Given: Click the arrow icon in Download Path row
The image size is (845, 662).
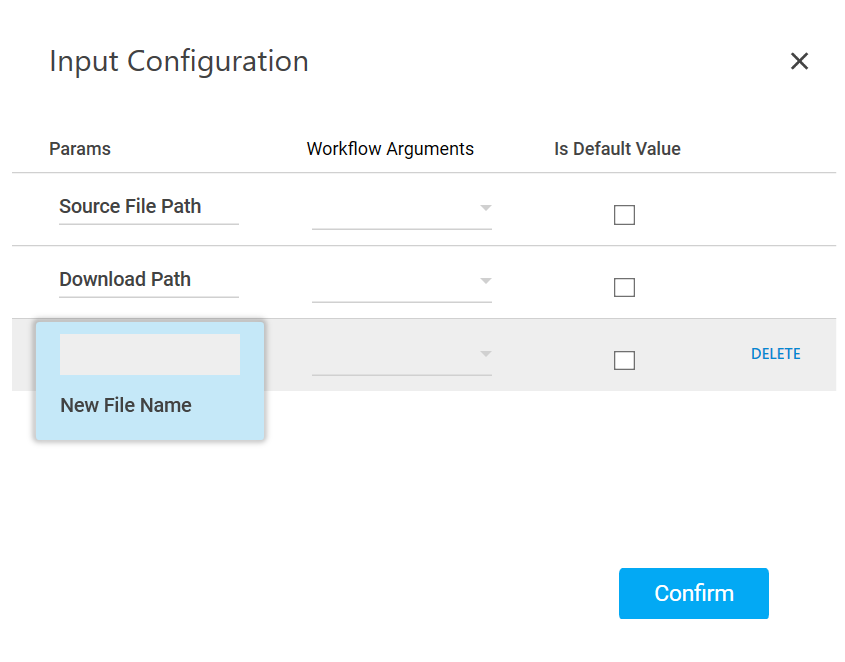Looking at the screenshot, I should (486, 281).
